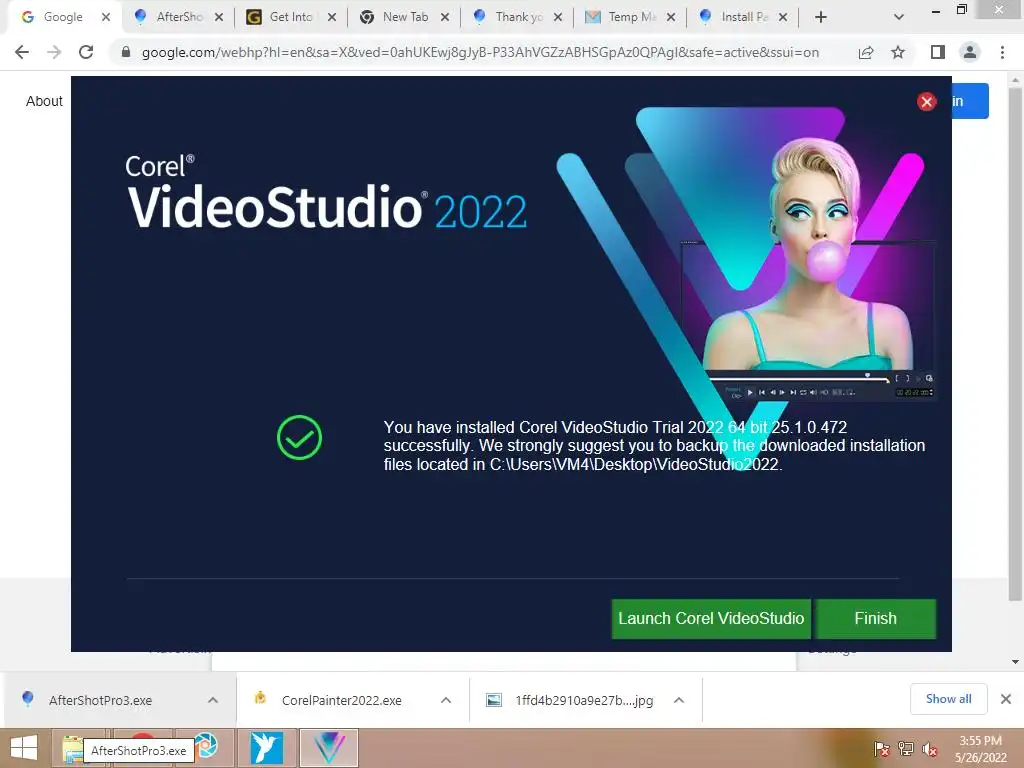Open a new browser tab with plus icon
This screenshot has width=1024, height=768.
point(821,17)
